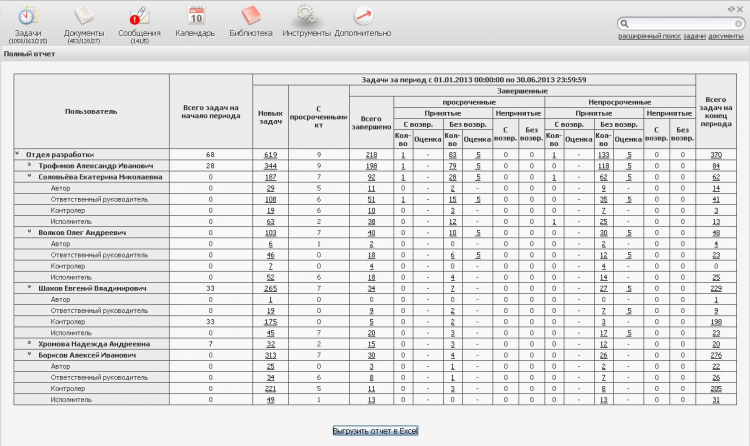This screenshot has width=750, height=446.
Task: Click end-of-period total 370
Action: 716,155
